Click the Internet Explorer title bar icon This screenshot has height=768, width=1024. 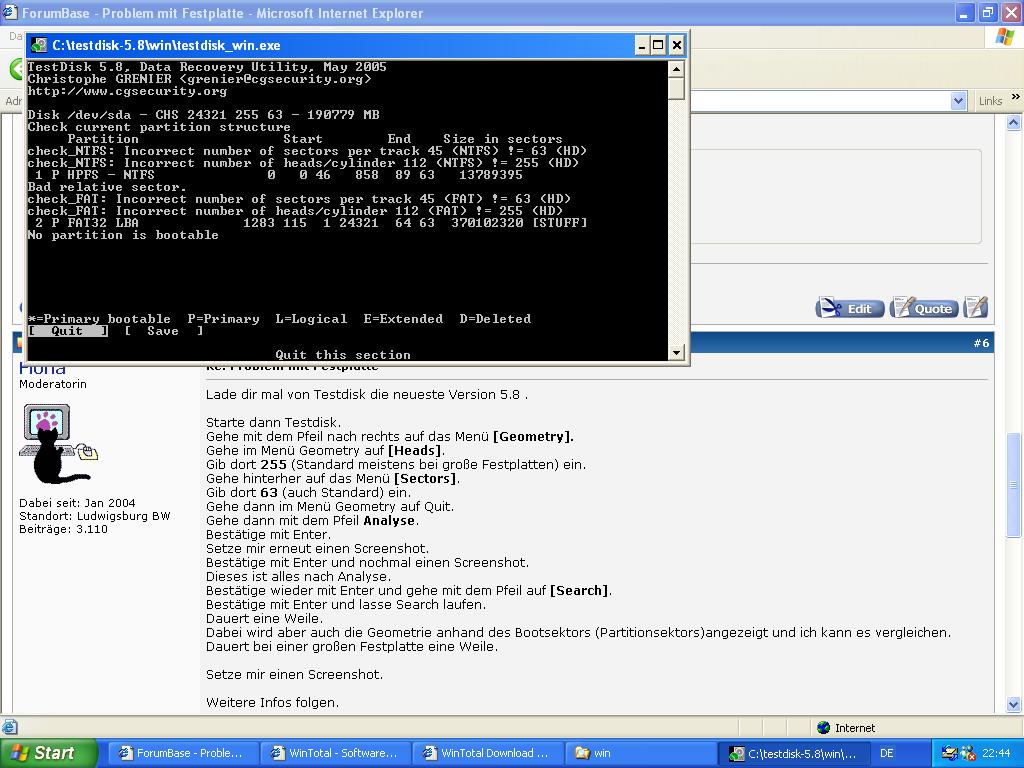9,12
